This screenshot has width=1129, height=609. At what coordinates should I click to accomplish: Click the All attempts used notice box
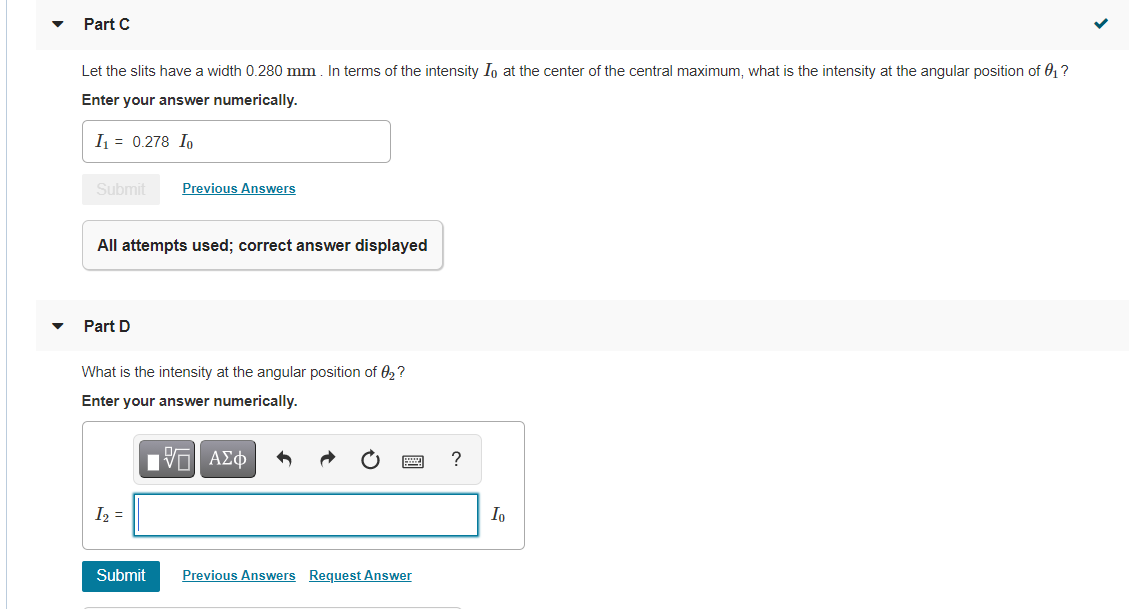coord(262,245)
